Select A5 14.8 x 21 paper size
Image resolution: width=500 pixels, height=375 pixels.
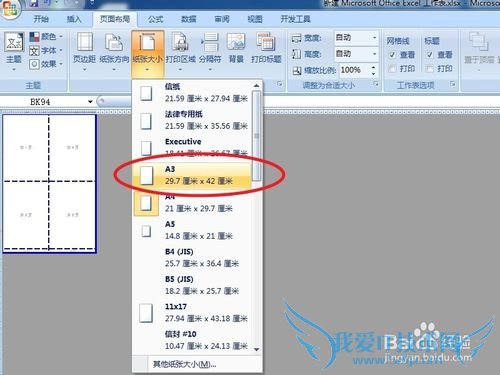192,230
